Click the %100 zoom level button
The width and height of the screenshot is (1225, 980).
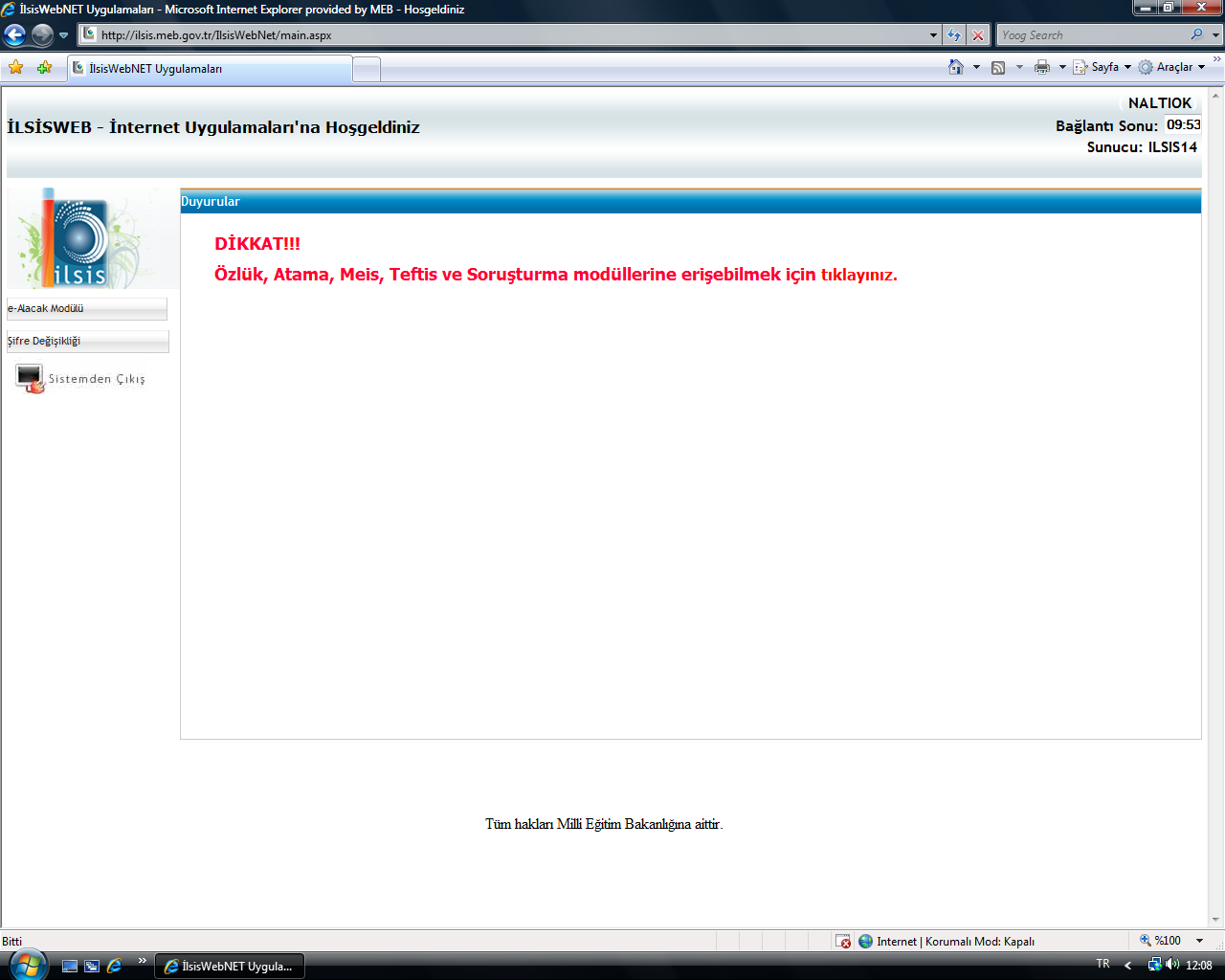[1160, 941]
